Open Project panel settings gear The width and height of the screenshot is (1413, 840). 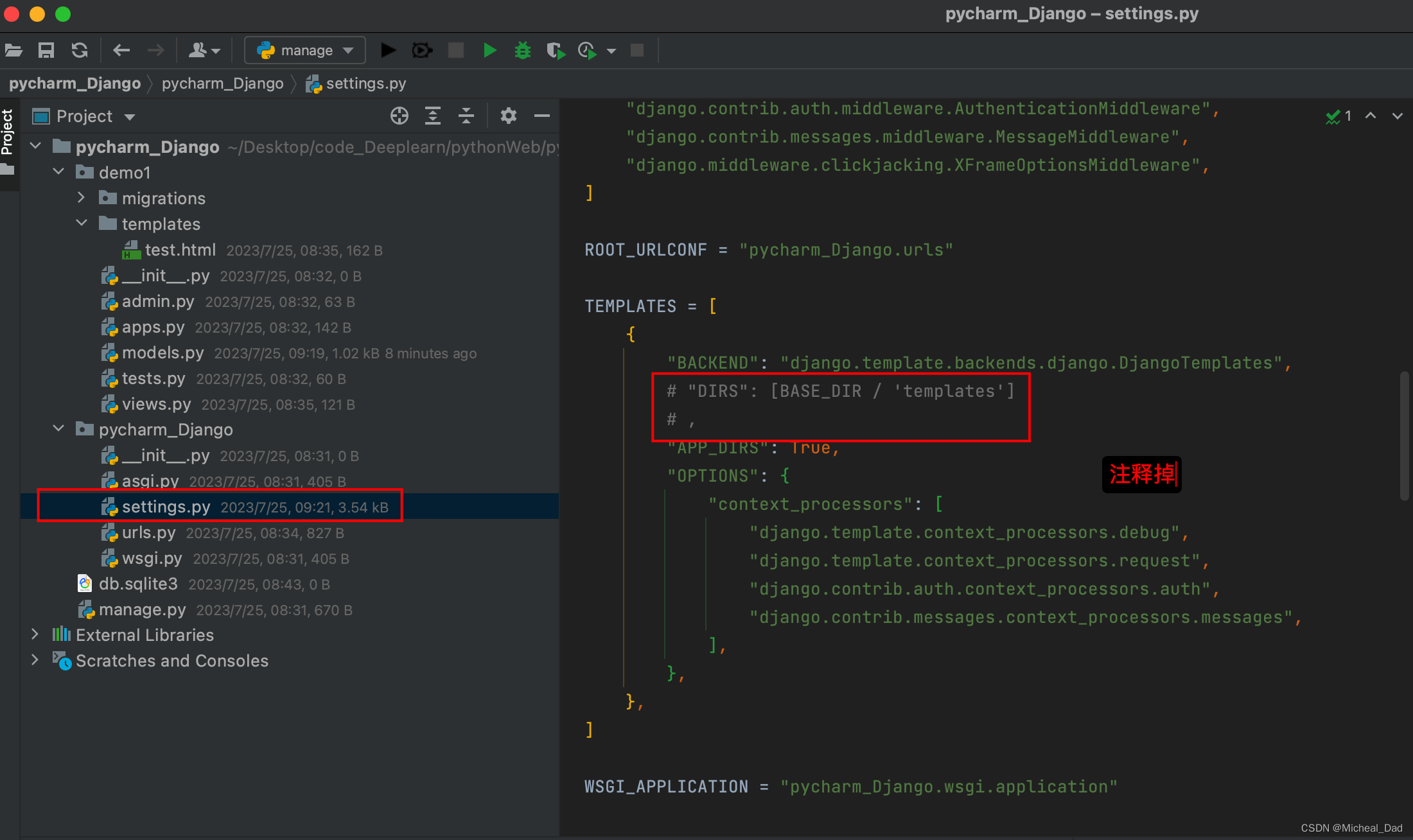tap(508, 116)
